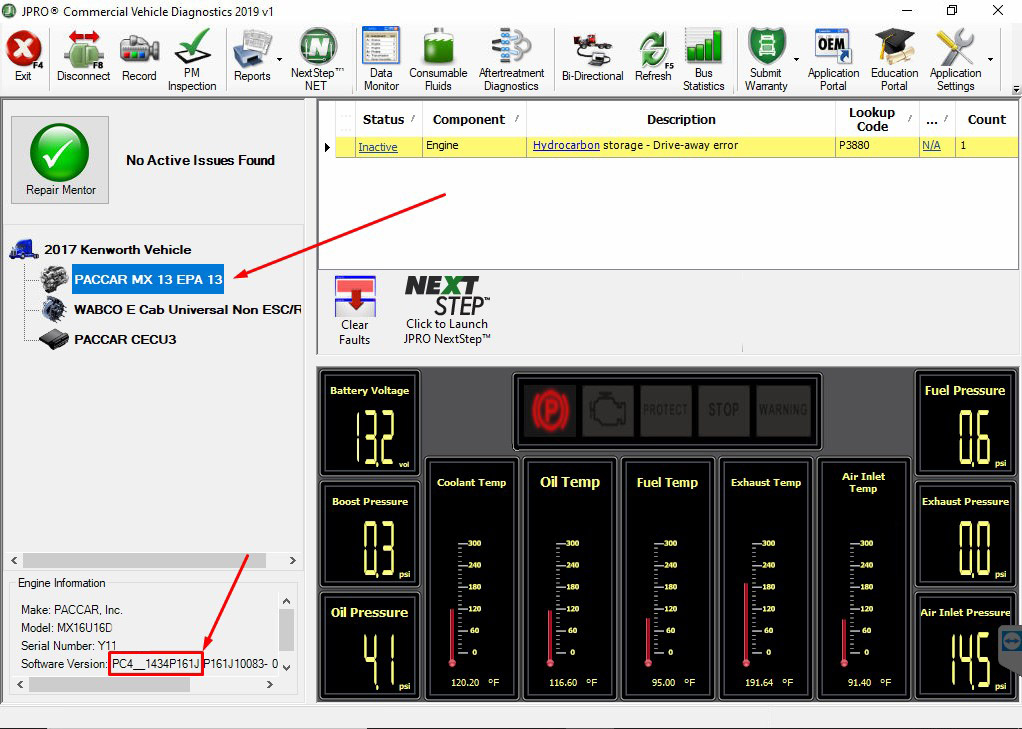This screenshot has height=729, width=1022.
Task: Click the check engine lamp indicator
Action: (607, 410)
